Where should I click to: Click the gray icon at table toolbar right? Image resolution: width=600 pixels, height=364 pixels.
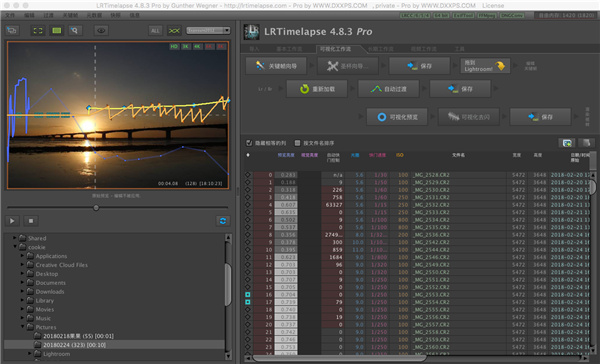click(x=586, y=143)
